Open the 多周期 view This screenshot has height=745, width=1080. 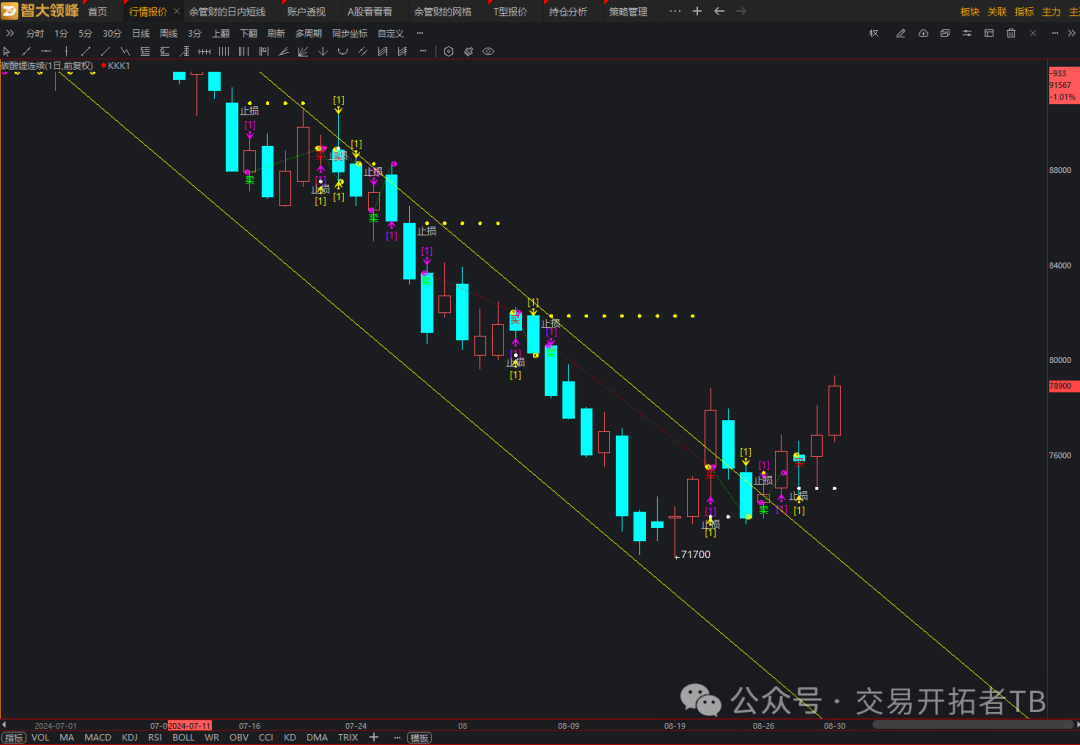click(309, 33)
